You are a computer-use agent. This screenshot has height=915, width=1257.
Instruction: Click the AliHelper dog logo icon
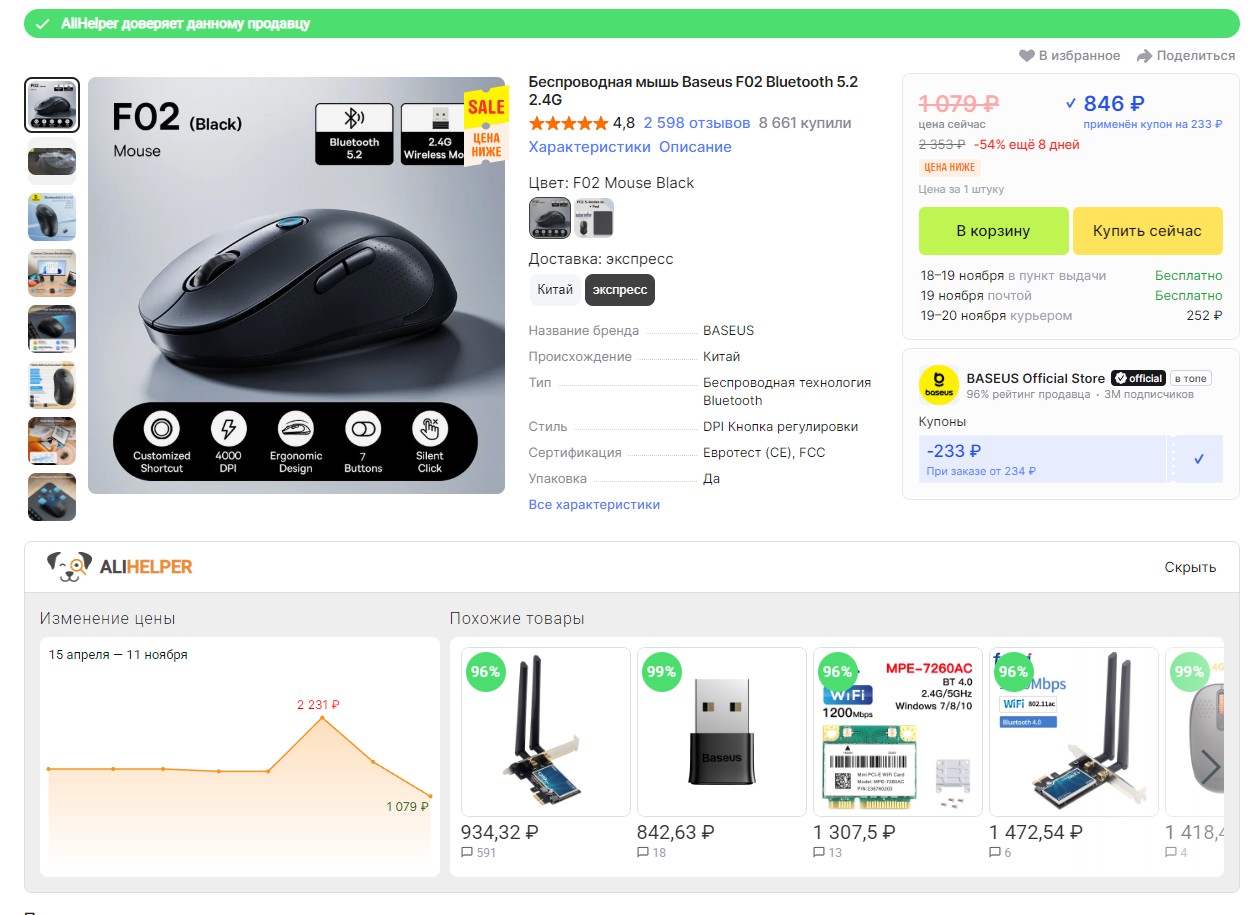[69, 567]
